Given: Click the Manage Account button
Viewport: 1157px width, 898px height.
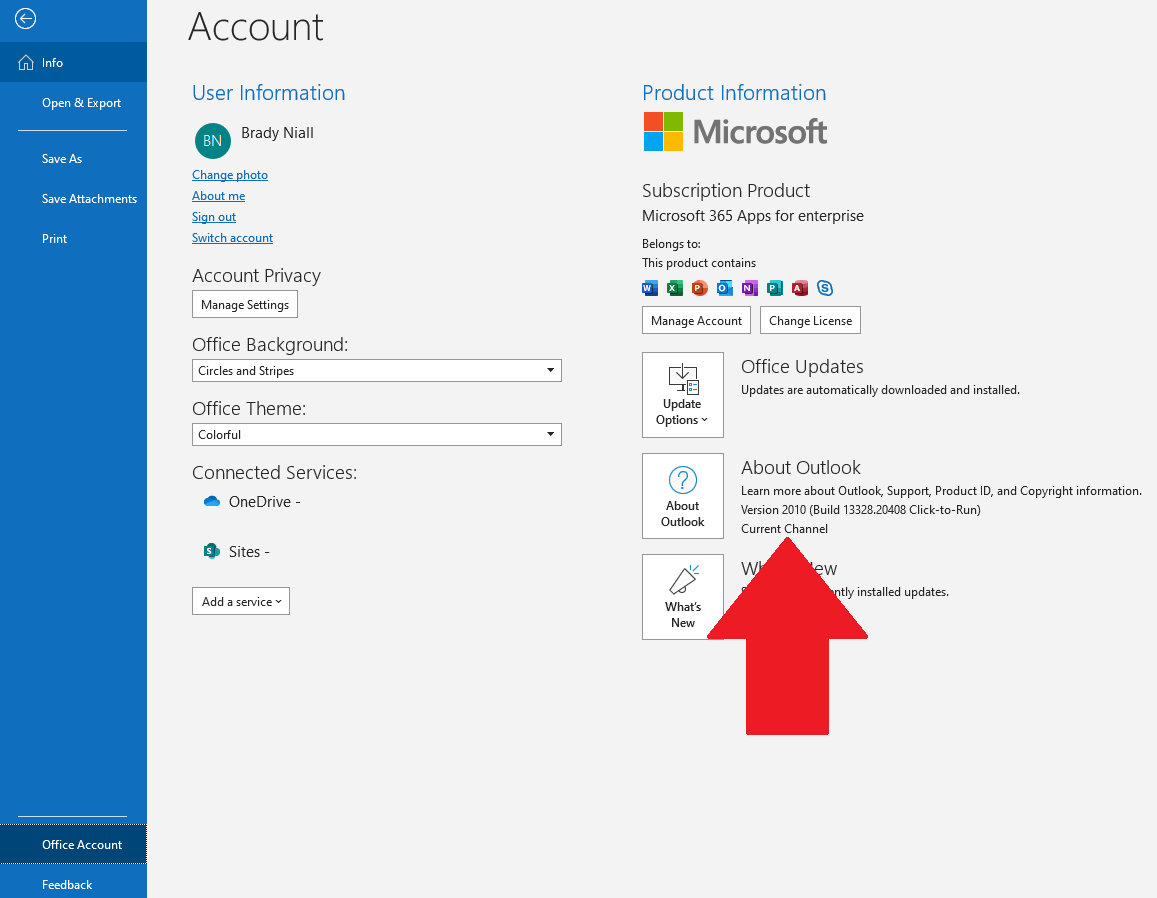Looking at the screenshot, I should (697, 320).
